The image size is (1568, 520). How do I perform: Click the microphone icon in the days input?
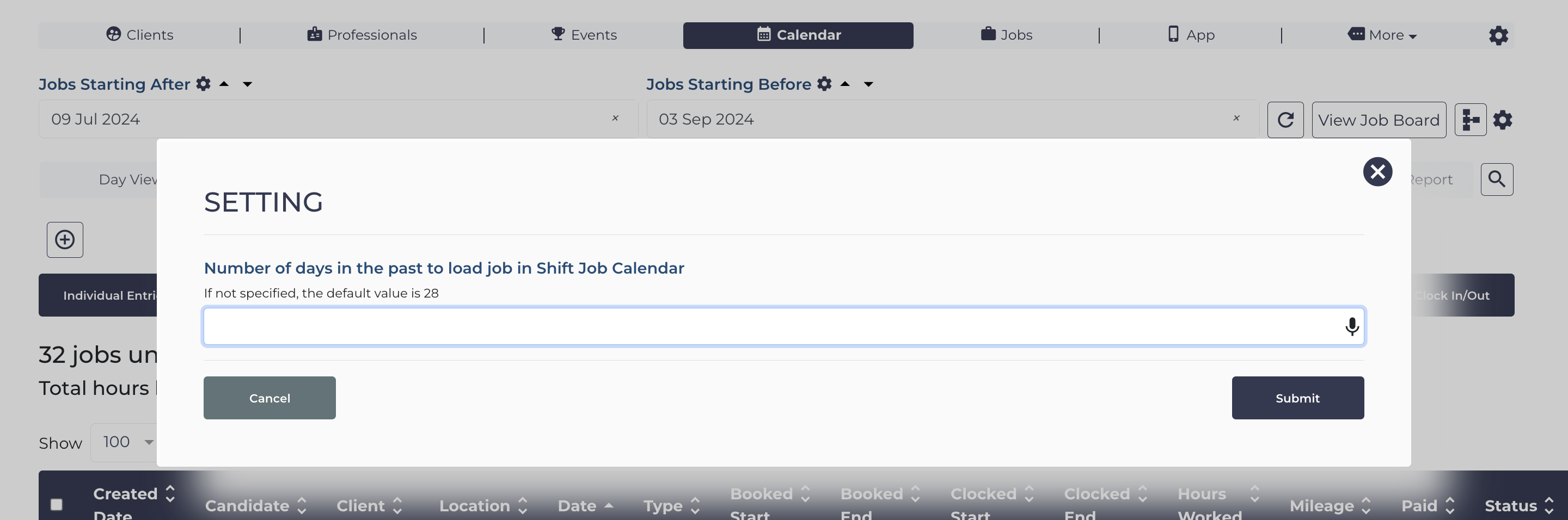pyautogui.click(x=1351, y=326)
